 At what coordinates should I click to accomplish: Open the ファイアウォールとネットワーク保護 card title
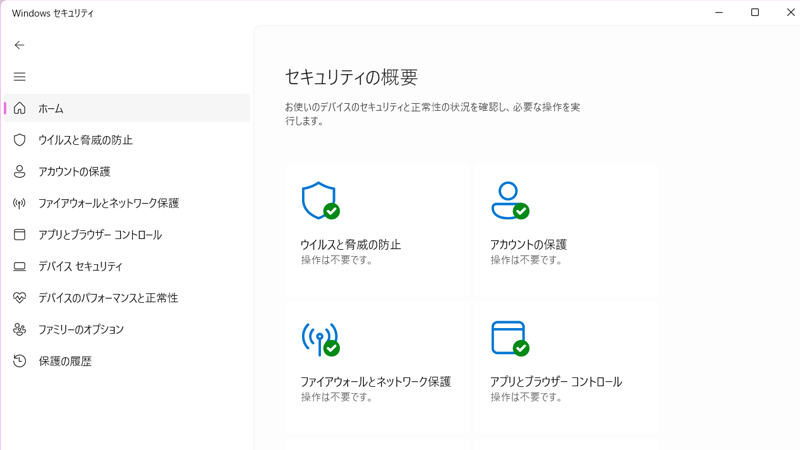click(x=376, y=382)
